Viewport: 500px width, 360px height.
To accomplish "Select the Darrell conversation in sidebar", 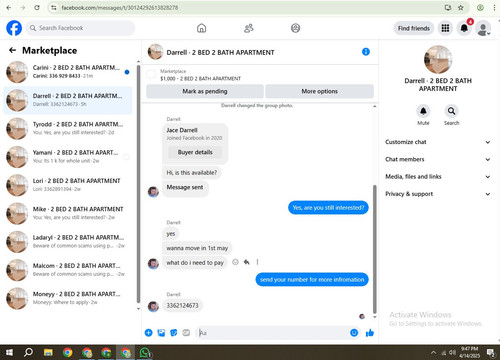I will pos(68,100).
